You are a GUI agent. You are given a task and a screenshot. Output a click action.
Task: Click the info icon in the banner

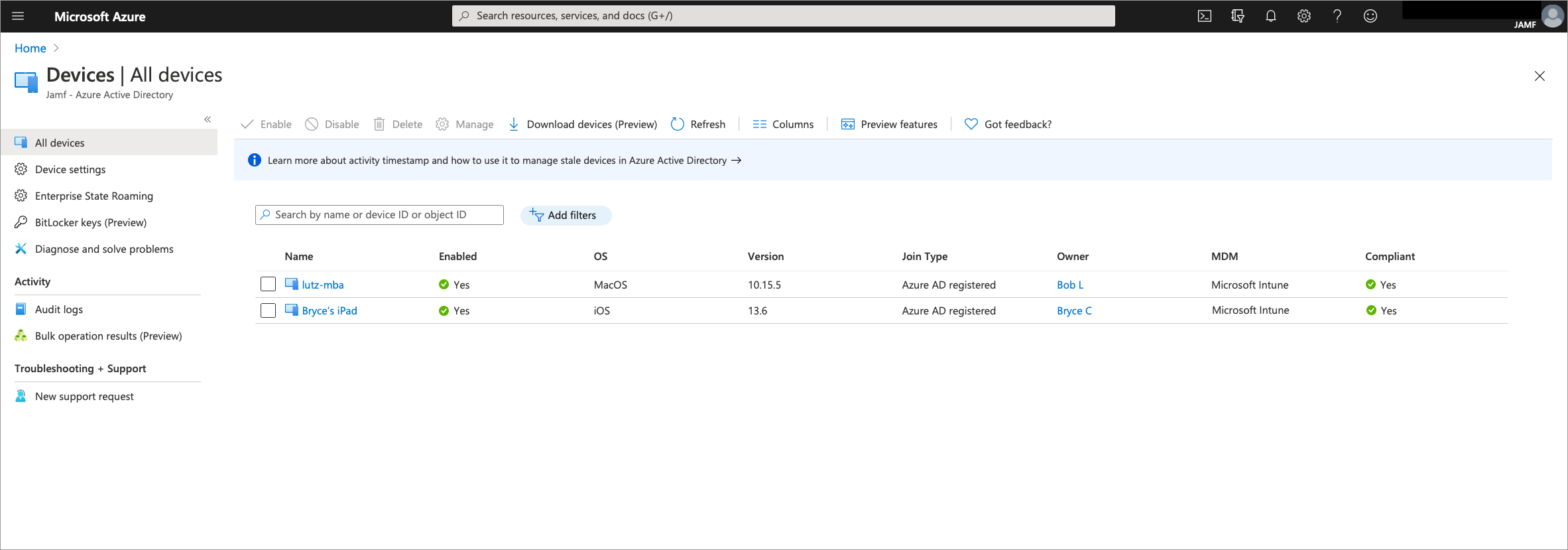(254, 160)
